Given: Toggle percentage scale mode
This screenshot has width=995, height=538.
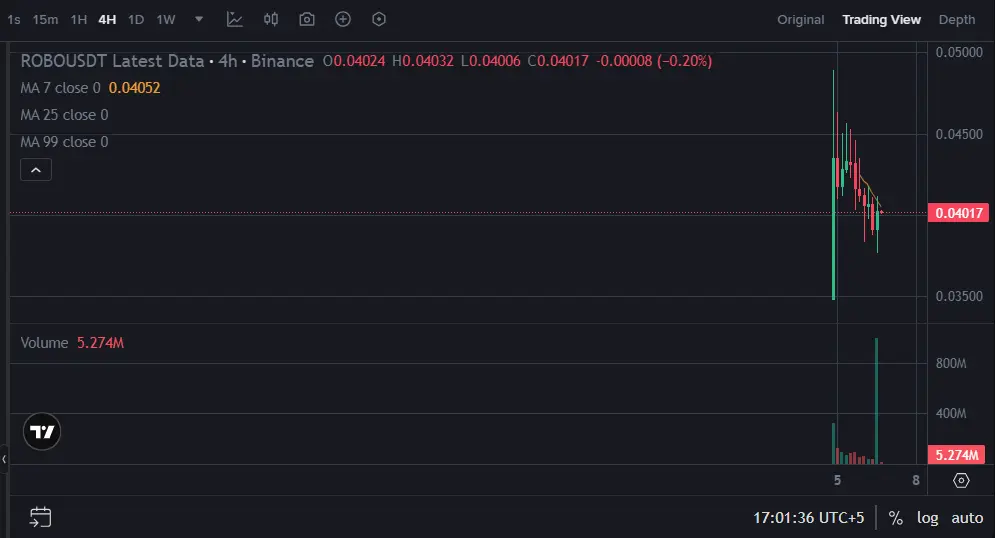Looking at the screenshot, I should [895, 518].
